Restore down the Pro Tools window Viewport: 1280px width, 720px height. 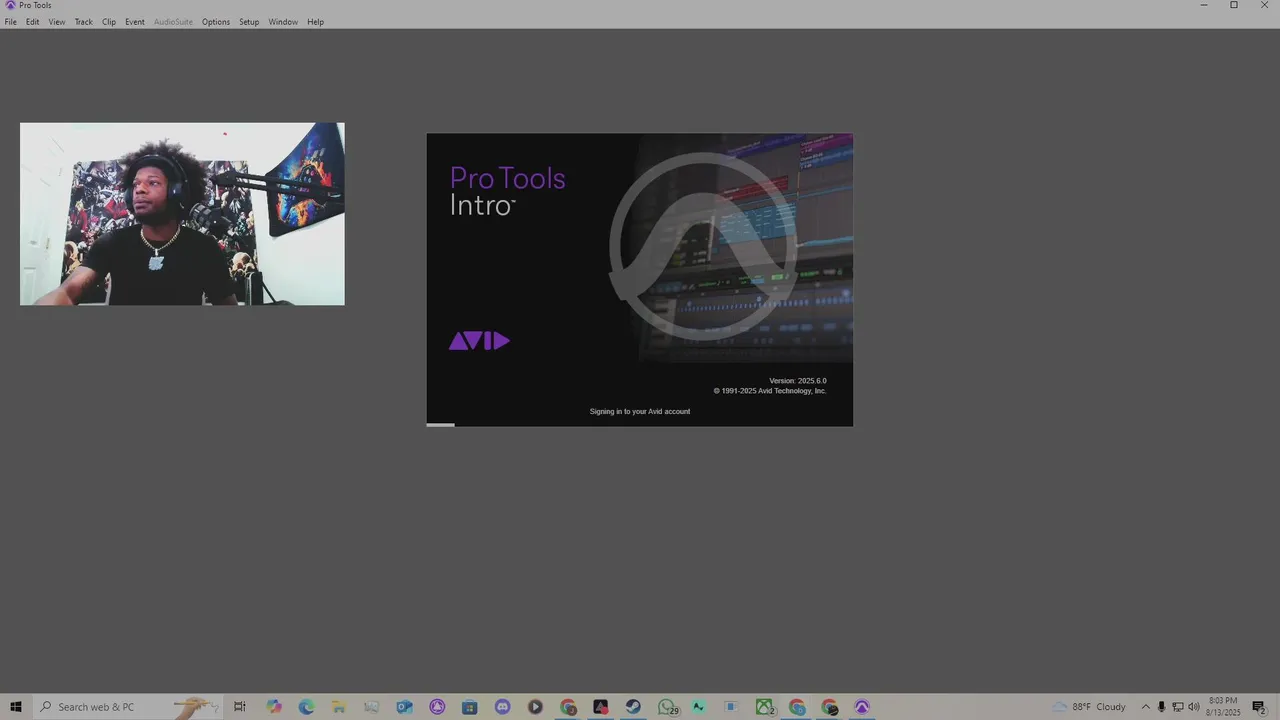1234,5
